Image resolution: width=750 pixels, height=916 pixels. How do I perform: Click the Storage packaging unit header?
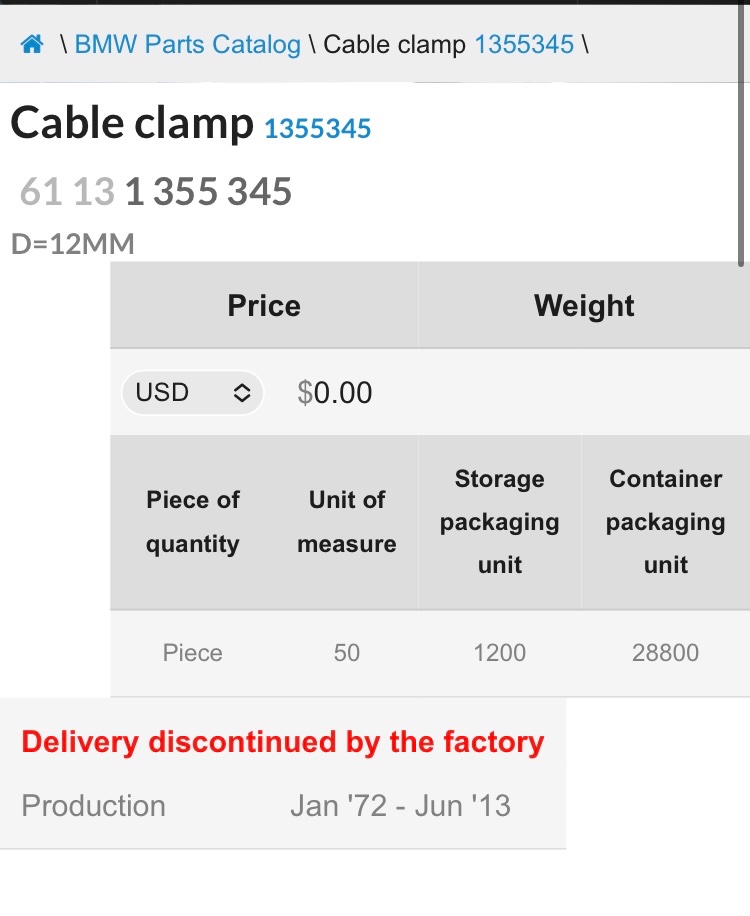click(x=499, y=522)
